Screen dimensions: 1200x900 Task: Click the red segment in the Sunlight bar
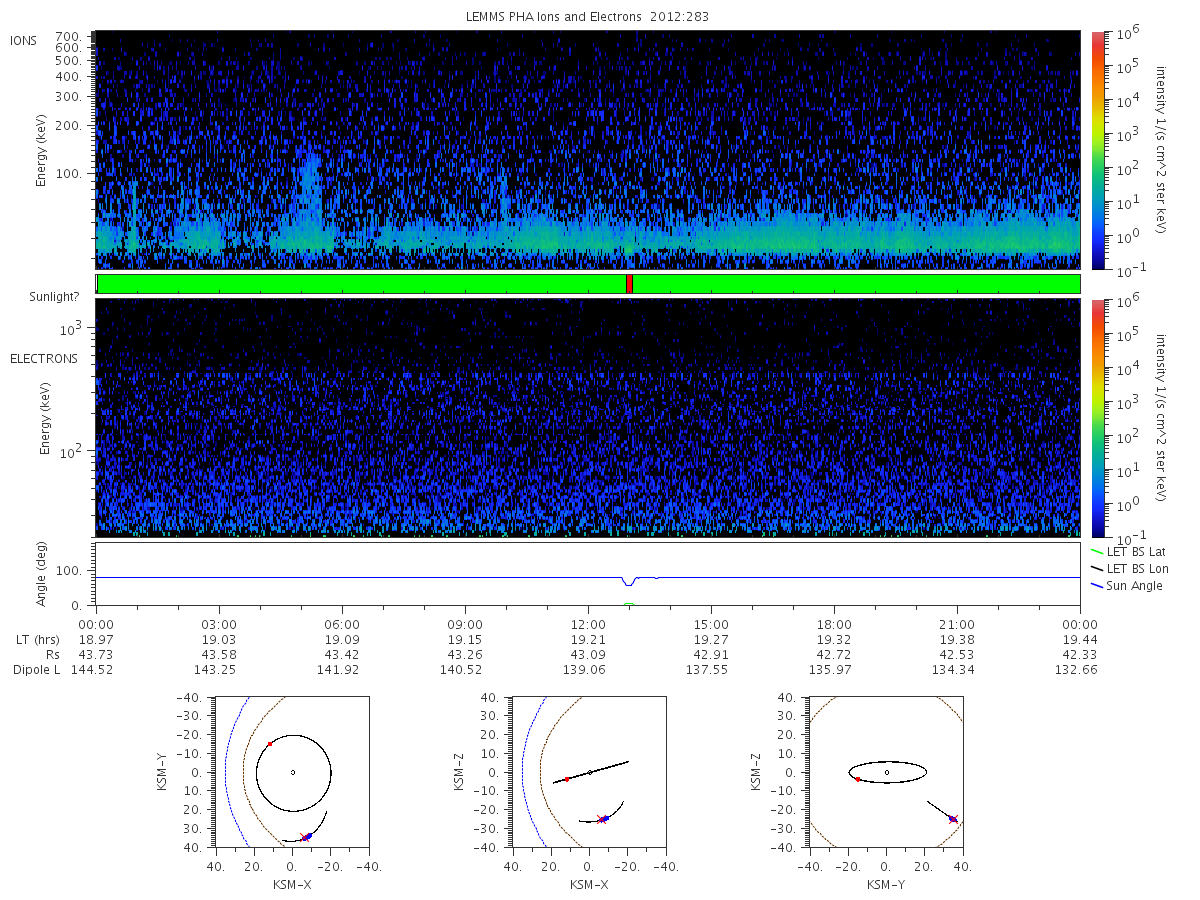[x=629, y=284]
